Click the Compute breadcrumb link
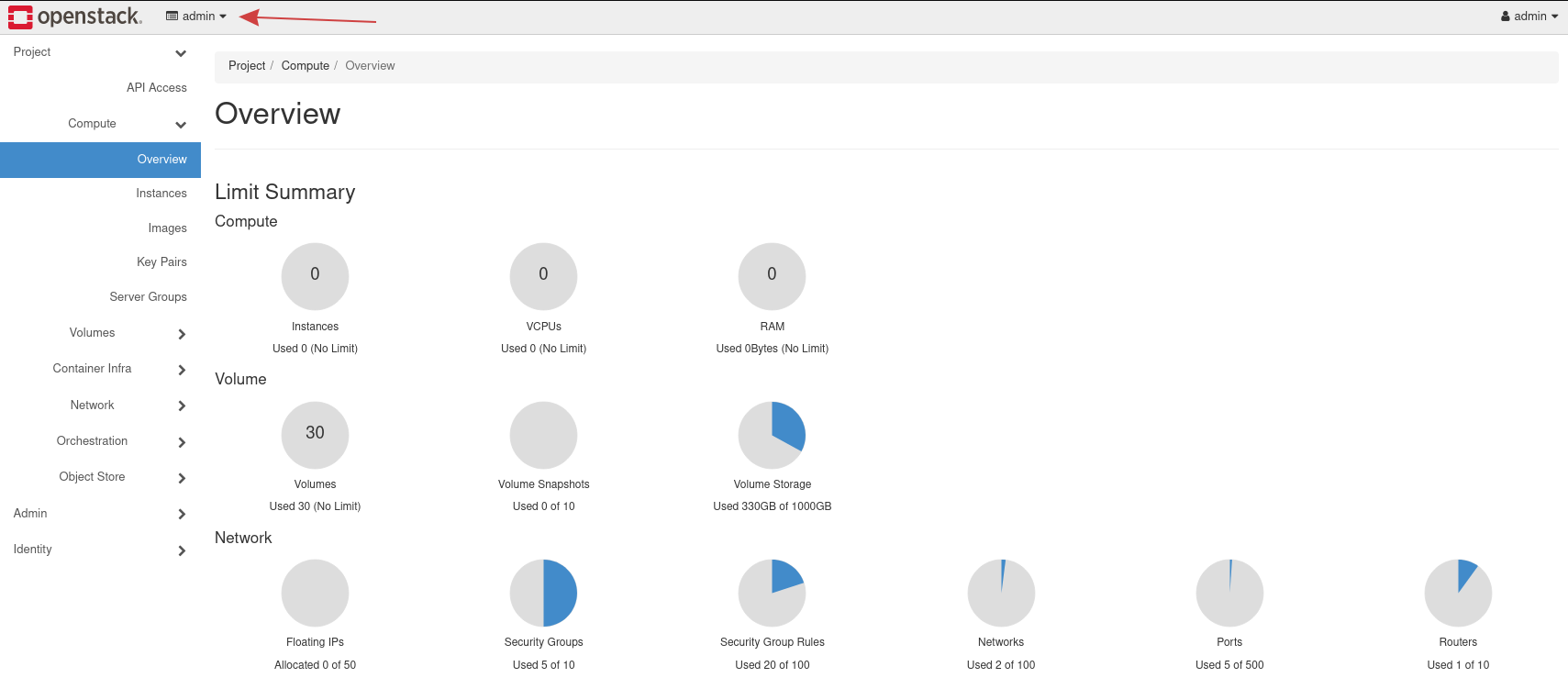Viewport: 1568px width, 700px height. [305, 66]
